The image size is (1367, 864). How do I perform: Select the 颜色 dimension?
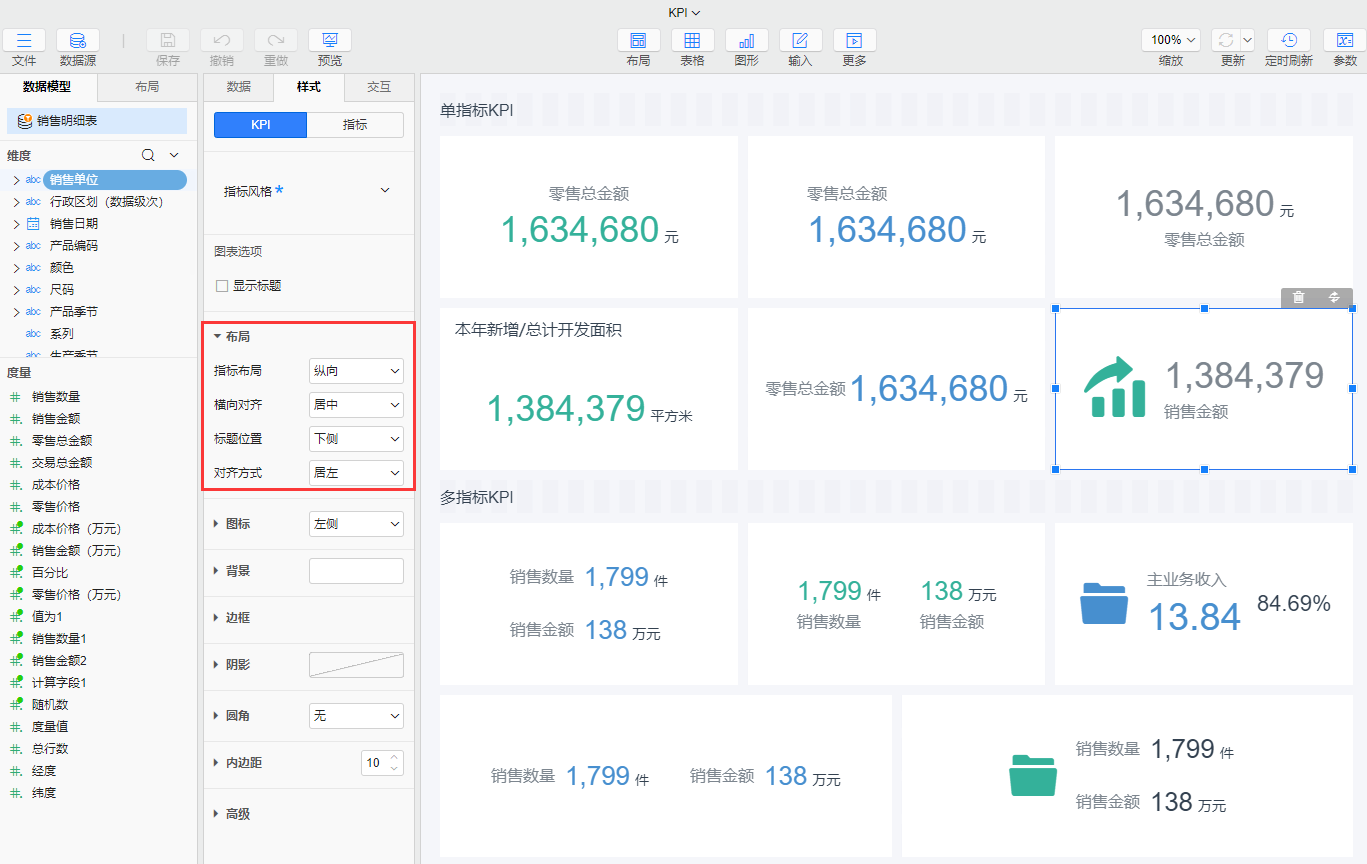point(62,268)
